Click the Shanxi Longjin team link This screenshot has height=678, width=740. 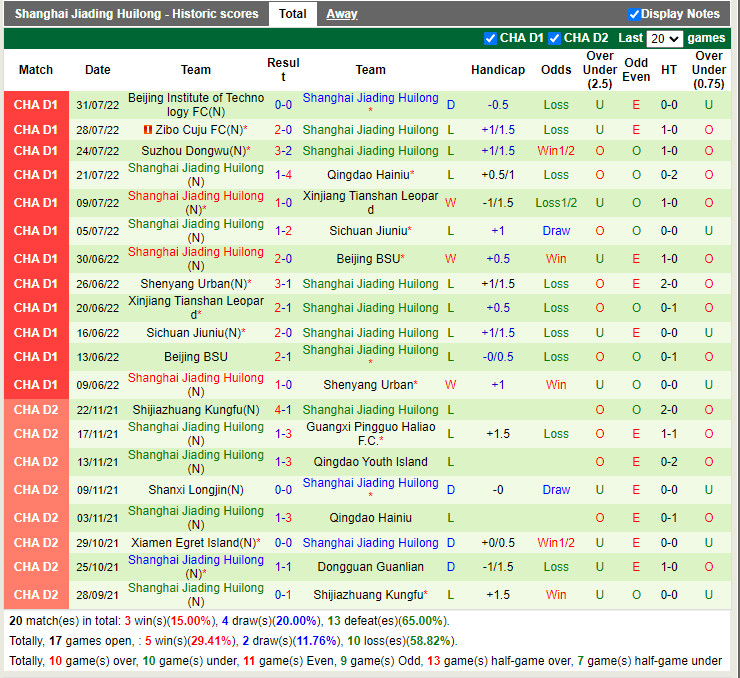point(196,490)
